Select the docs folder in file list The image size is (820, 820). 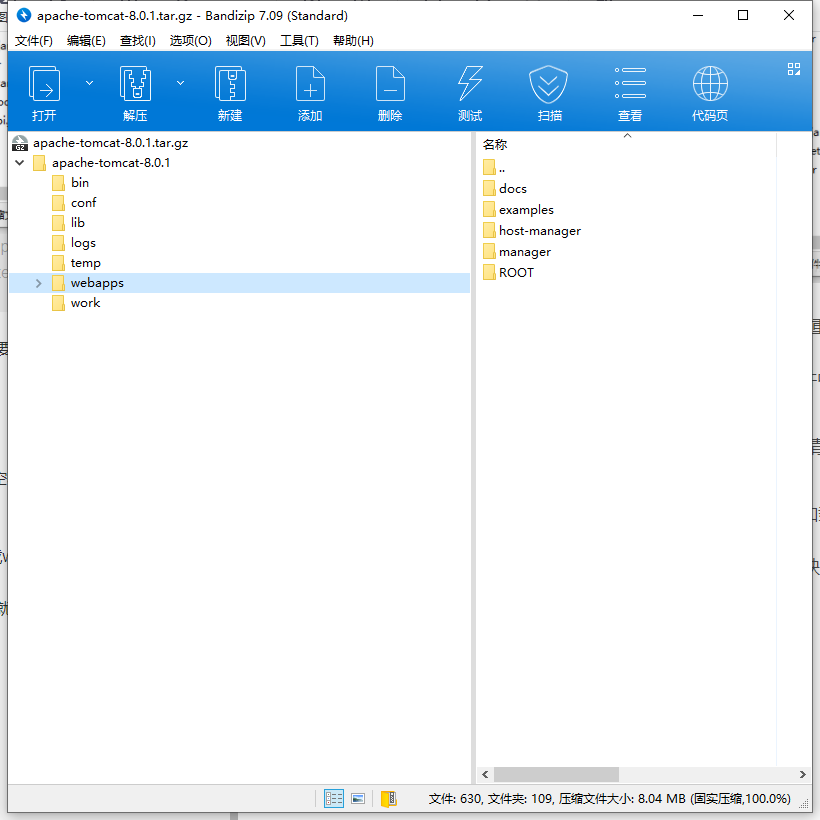[512, 189]
